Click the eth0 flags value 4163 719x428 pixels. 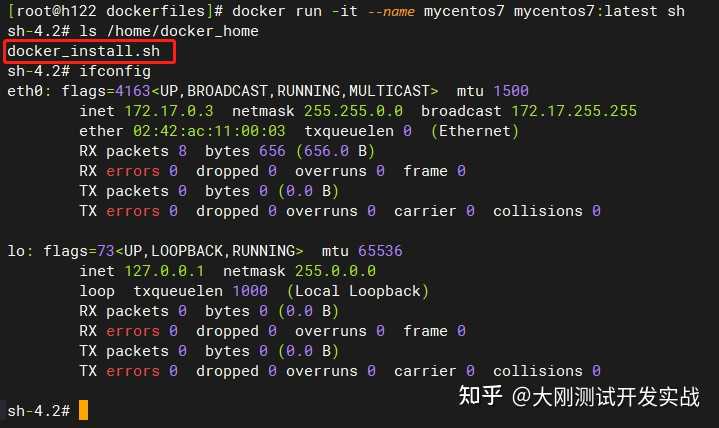133,91
